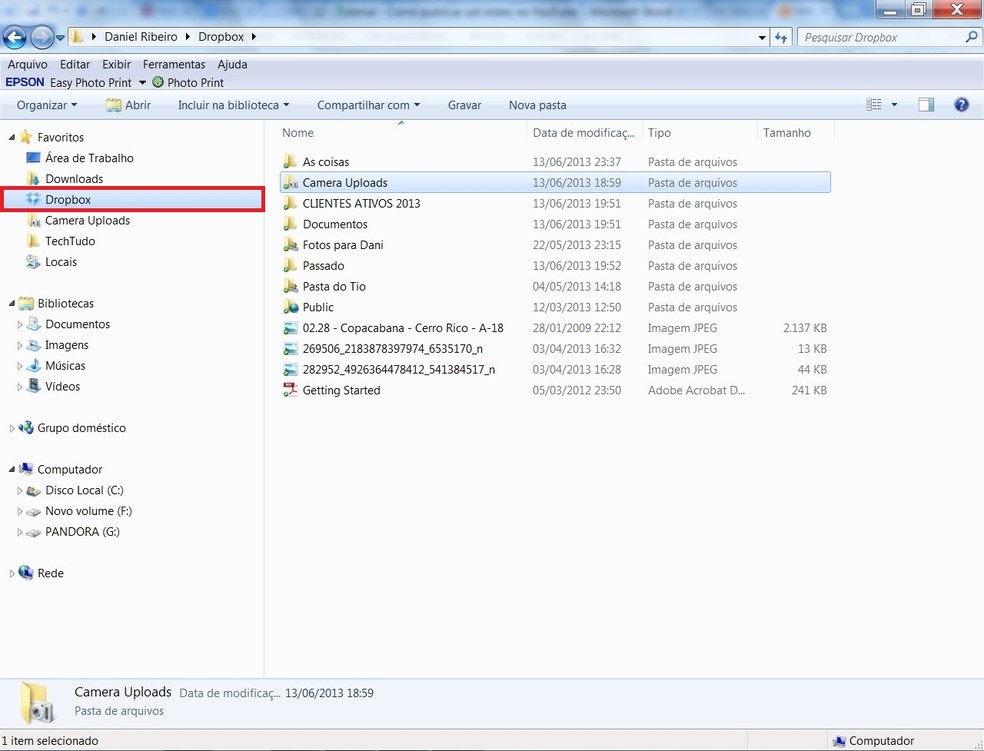Sort by the Tipo column header
Screen dimensions: 984x751
tap(700, 132)
